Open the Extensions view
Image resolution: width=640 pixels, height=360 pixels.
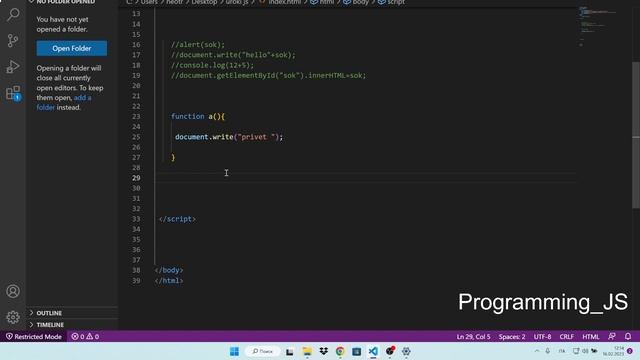(x=13, y=93)
